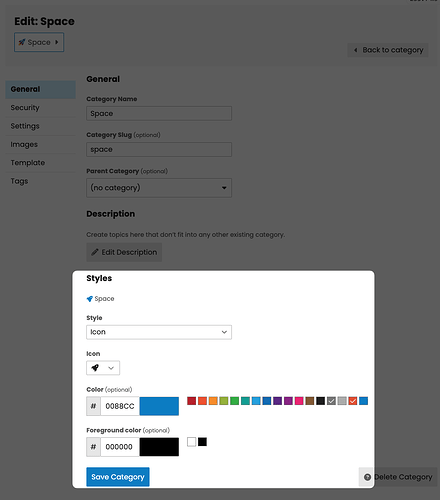Click the caret arrow on Space badge
The height and width of the screenshot is (500, 440).
pos(57,42)
